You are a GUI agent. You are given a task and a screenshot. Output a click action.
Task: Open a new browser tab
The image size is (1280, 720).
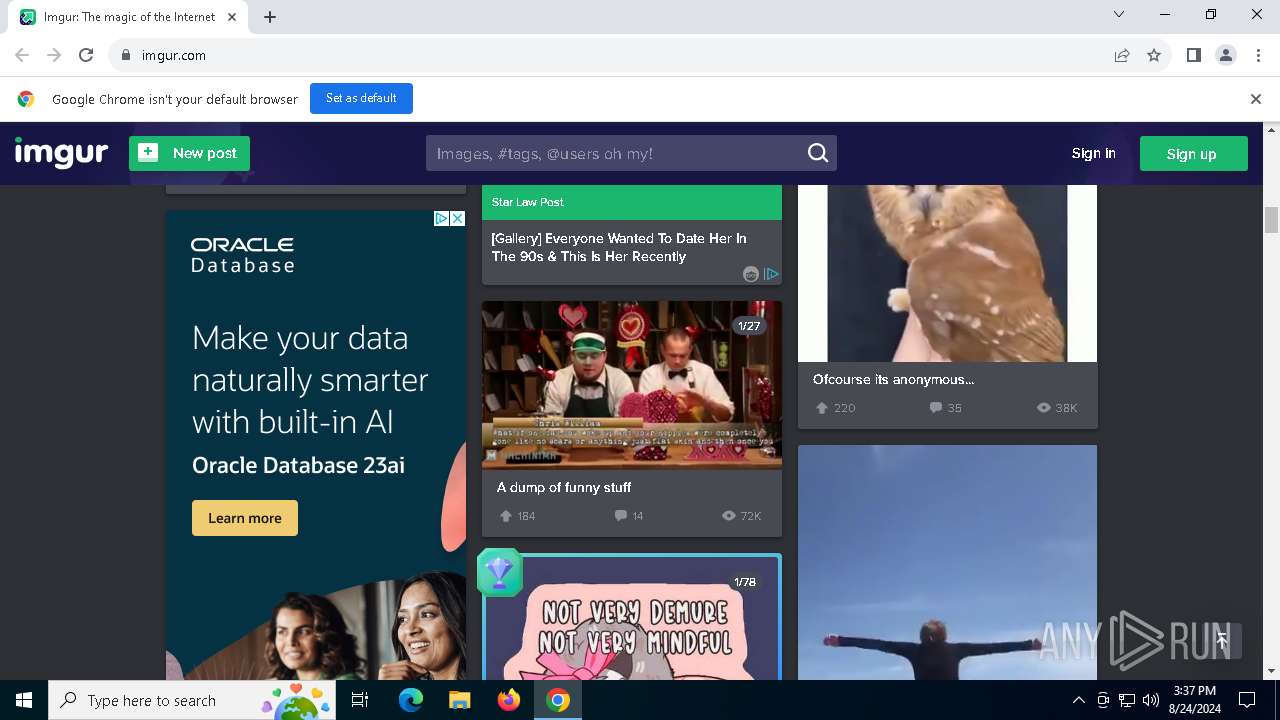(x=270, y=17)
